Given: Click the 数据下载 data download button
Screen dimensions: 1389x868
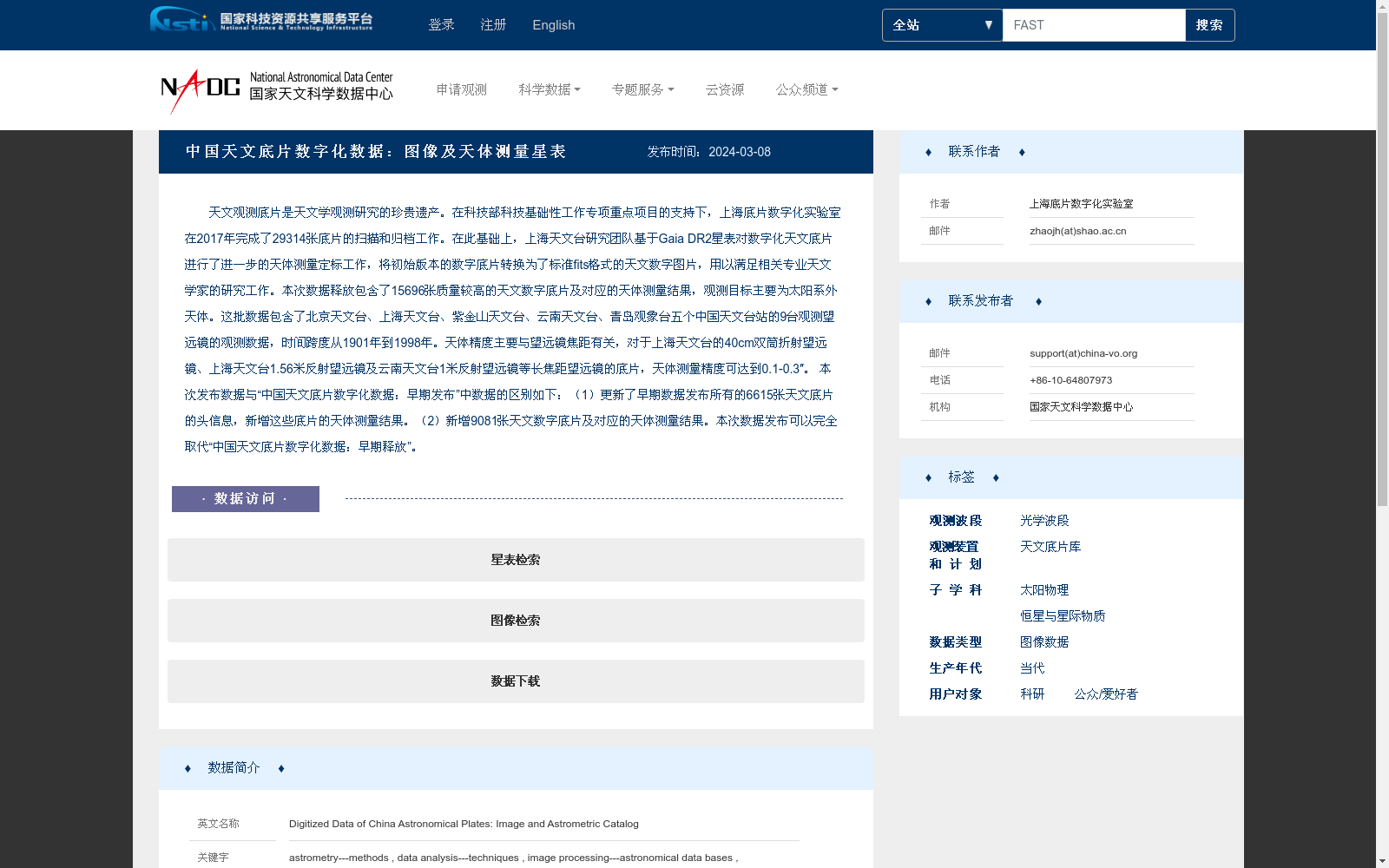Looking at the screenshot, I should pos(516,681).
